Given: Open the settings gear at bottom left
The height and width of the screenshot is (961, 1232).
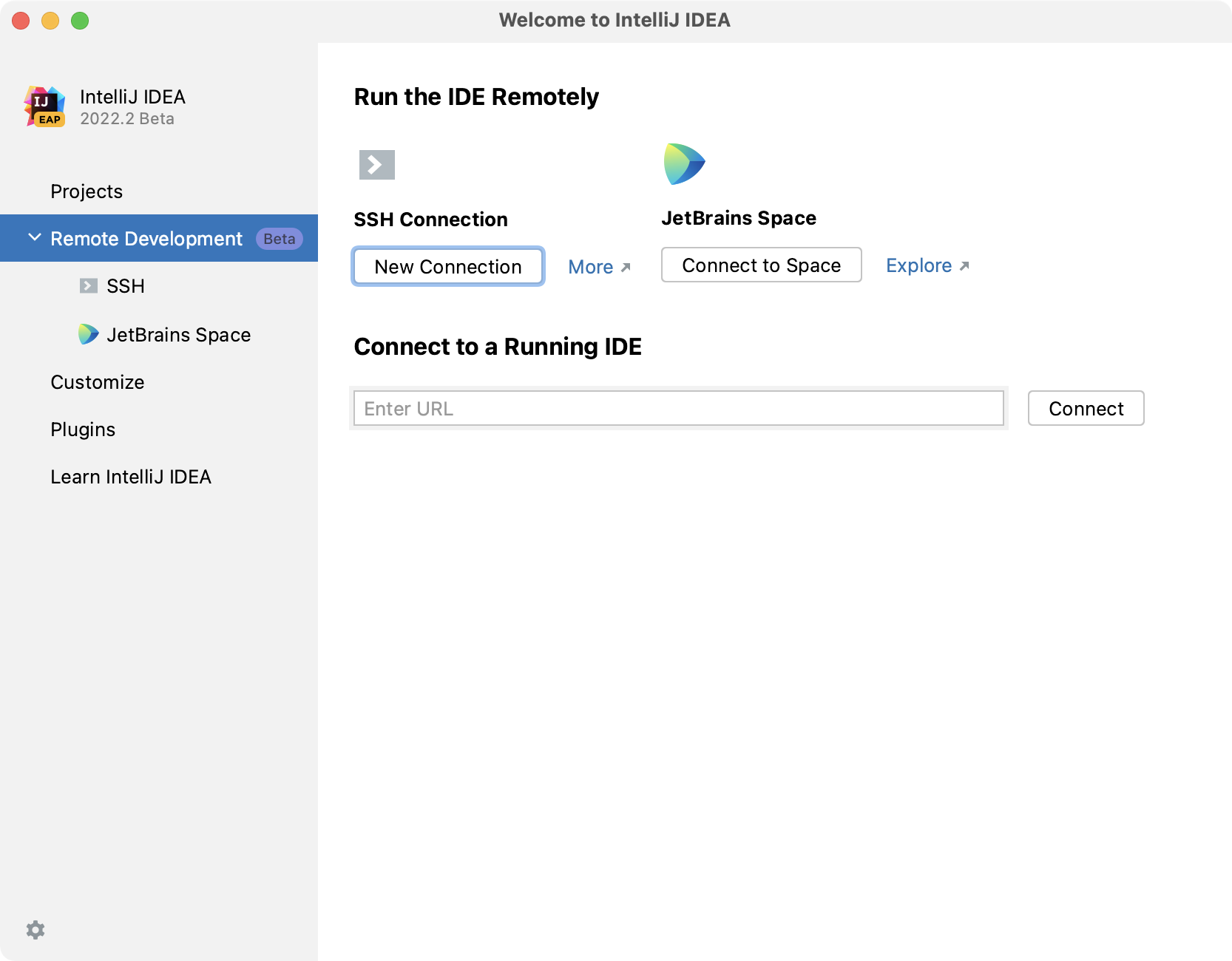Looking at the screenshot, I should tap(35, 930).
